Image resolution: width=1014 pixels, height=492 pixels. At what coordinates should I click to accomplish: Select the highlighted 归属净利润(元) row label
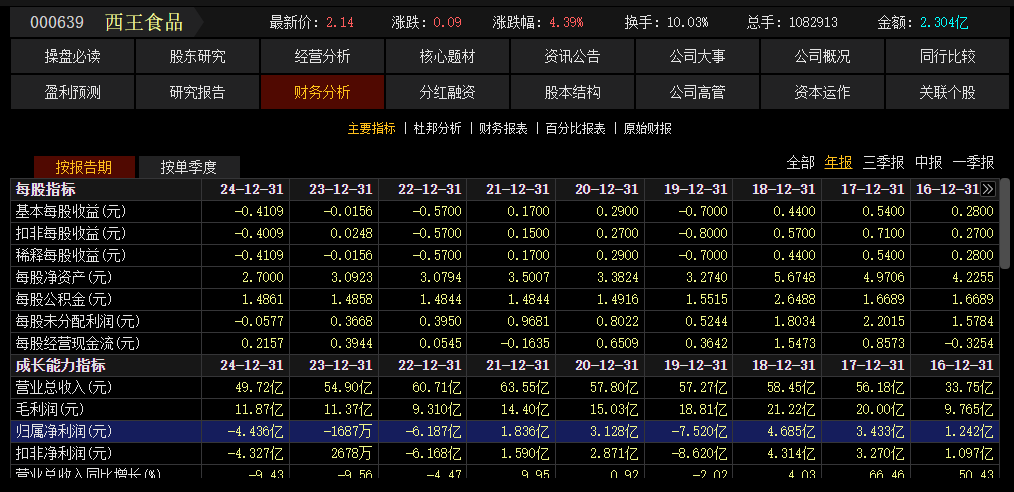63,431
